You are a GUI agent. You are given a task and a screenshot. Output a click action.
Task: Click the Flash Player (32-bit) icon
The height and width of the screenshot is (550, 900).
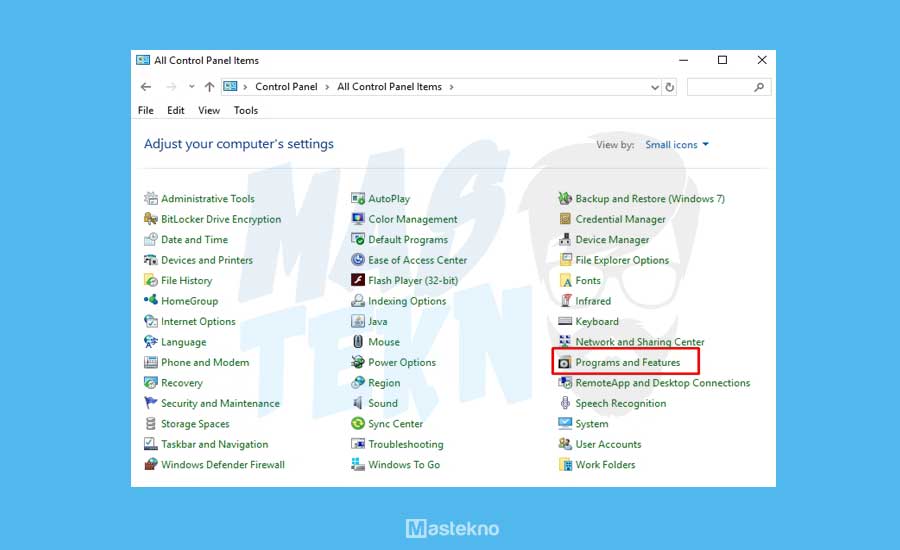pyautogui.click(x=358, y=280)
